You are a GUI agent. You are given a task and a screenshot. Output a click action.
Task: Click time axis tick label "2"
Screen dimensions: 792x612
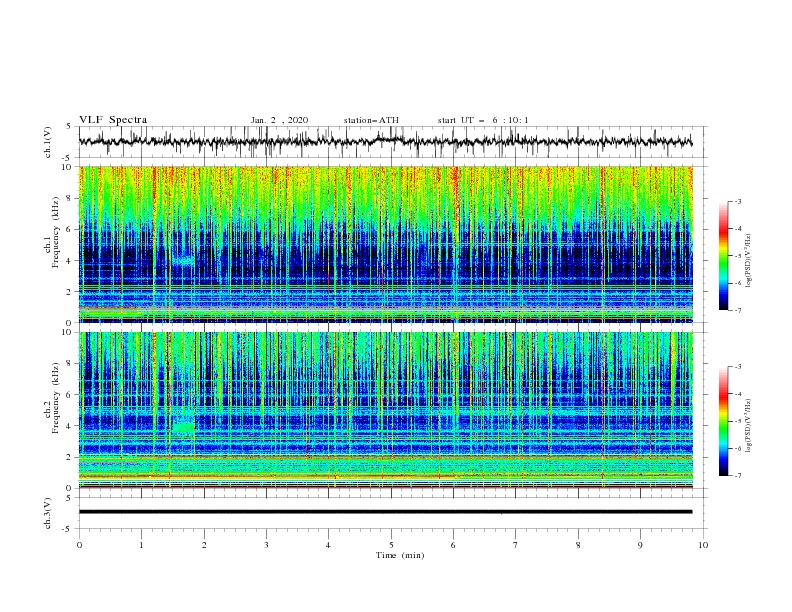204,545
